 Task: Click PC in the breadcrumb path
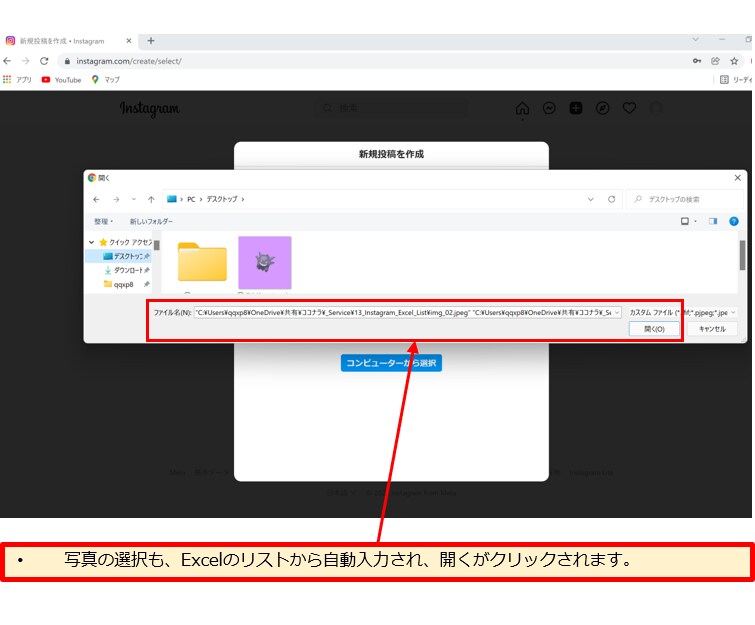tap(191, 199)
